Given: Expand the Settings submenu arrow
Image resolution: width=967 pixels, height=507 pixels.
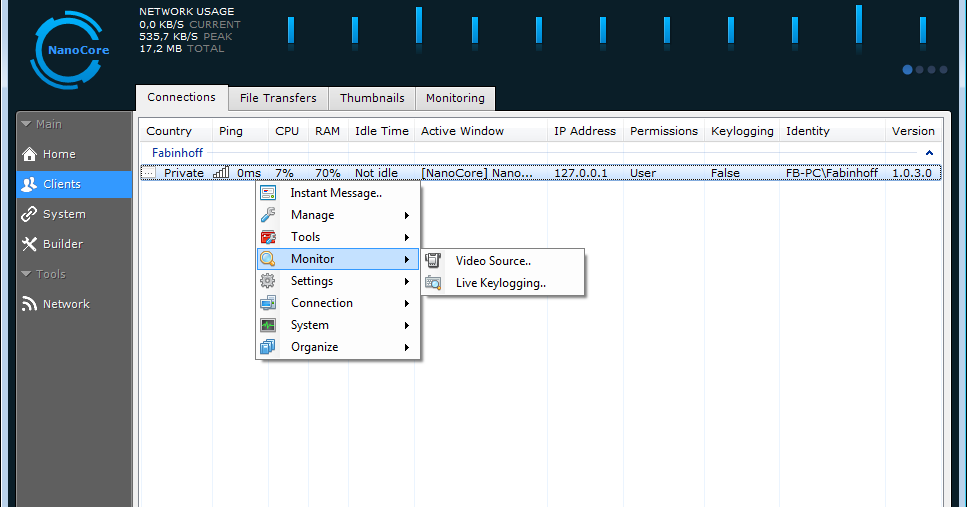Looking at the screenshot, I should (407, 281).
